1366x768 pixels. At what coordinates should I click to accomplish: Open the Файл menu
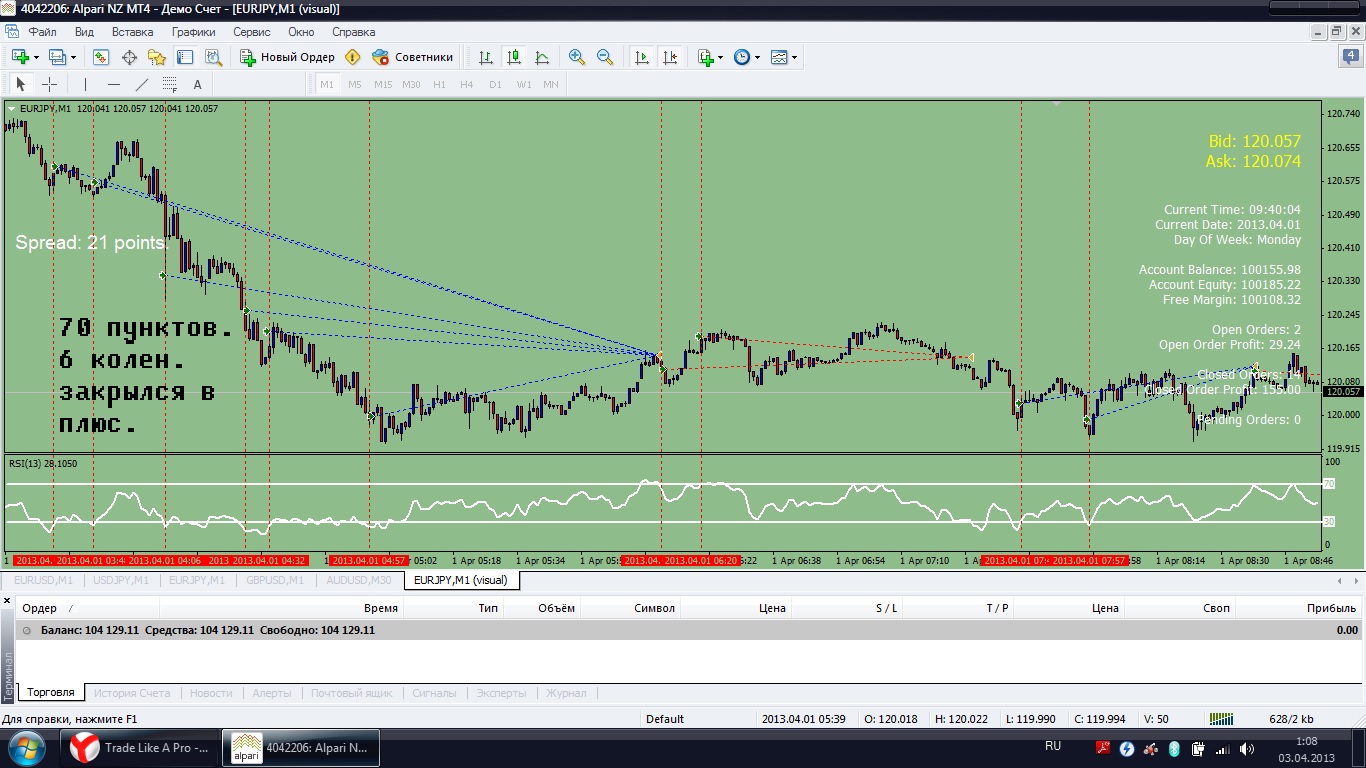43,32
